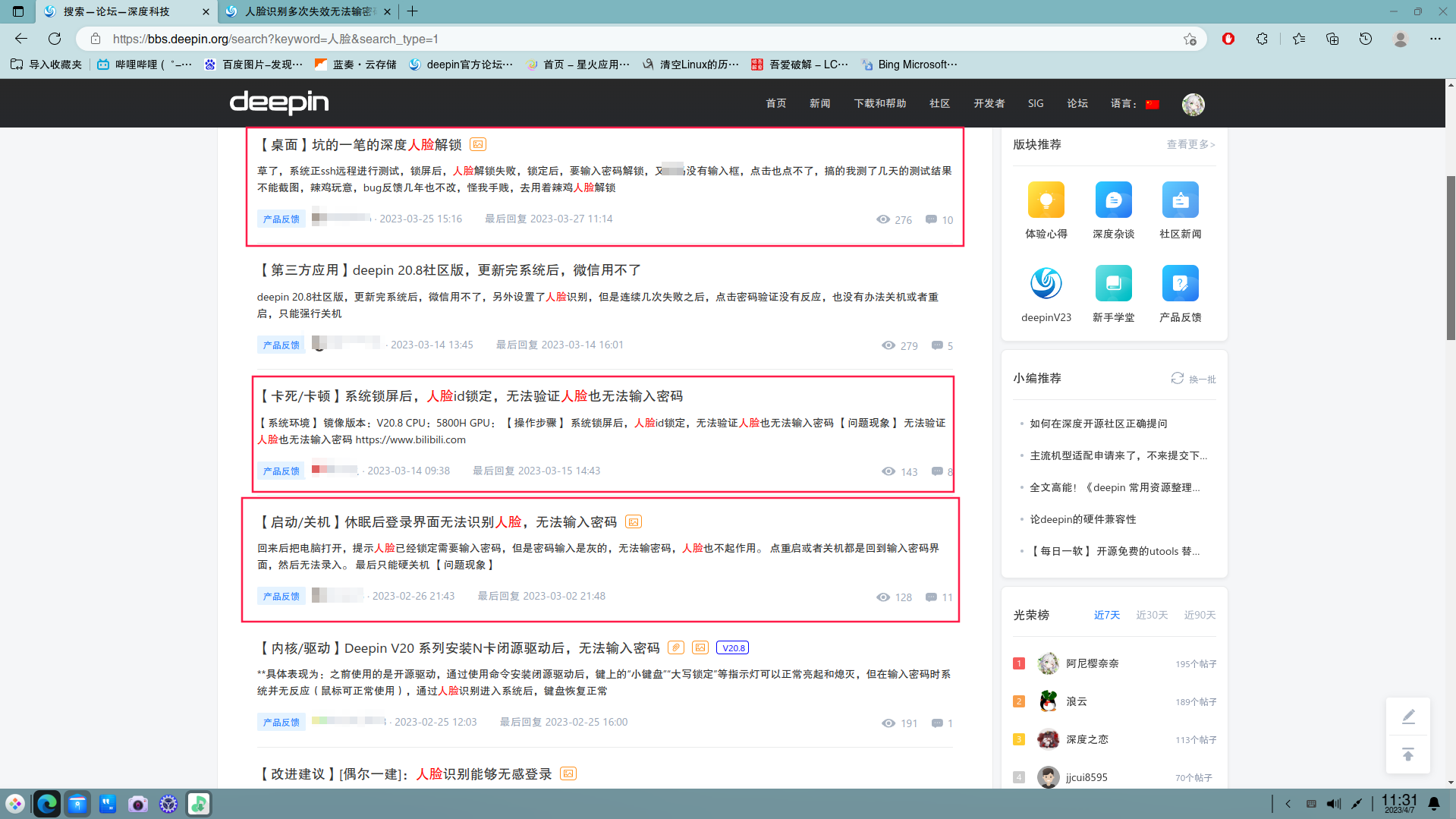Open the 深度杂谈 section icon
Image resolution: width=1456 pixels, height=819 pixels.
1112,200
